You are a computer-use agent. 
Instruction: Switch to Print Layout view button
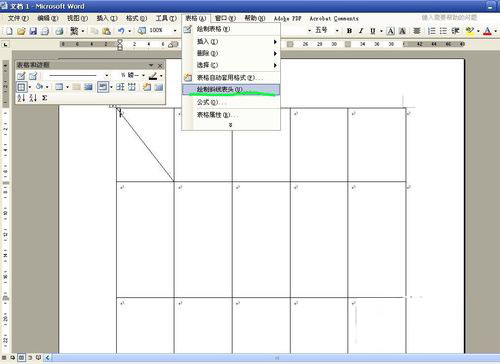click(21, 358)
